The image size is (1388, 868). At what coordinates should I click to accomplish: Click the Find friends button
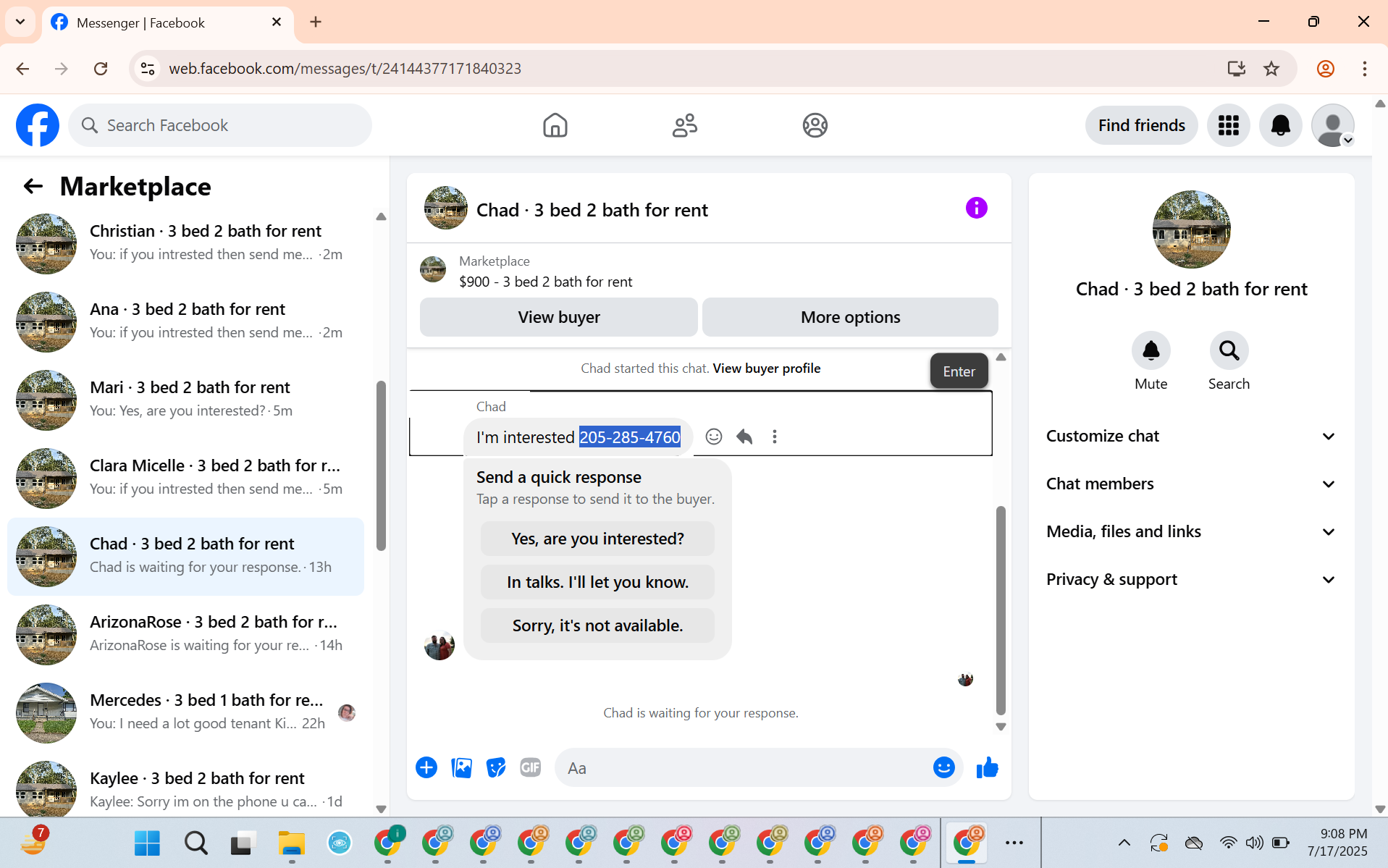pos(1142,125)
